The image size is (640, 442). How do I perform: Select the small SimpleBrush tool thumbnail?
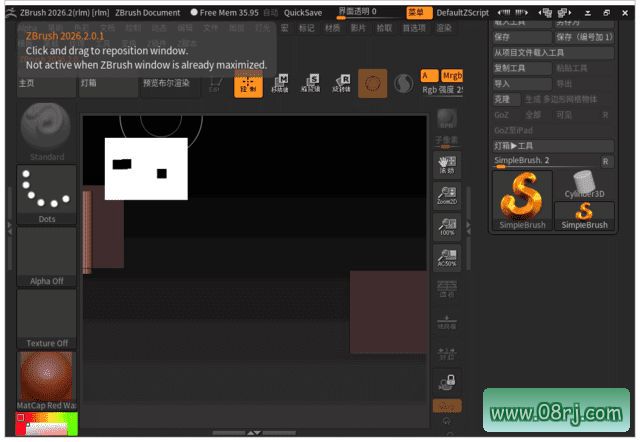pyautogui.click(x=584, y=216)
